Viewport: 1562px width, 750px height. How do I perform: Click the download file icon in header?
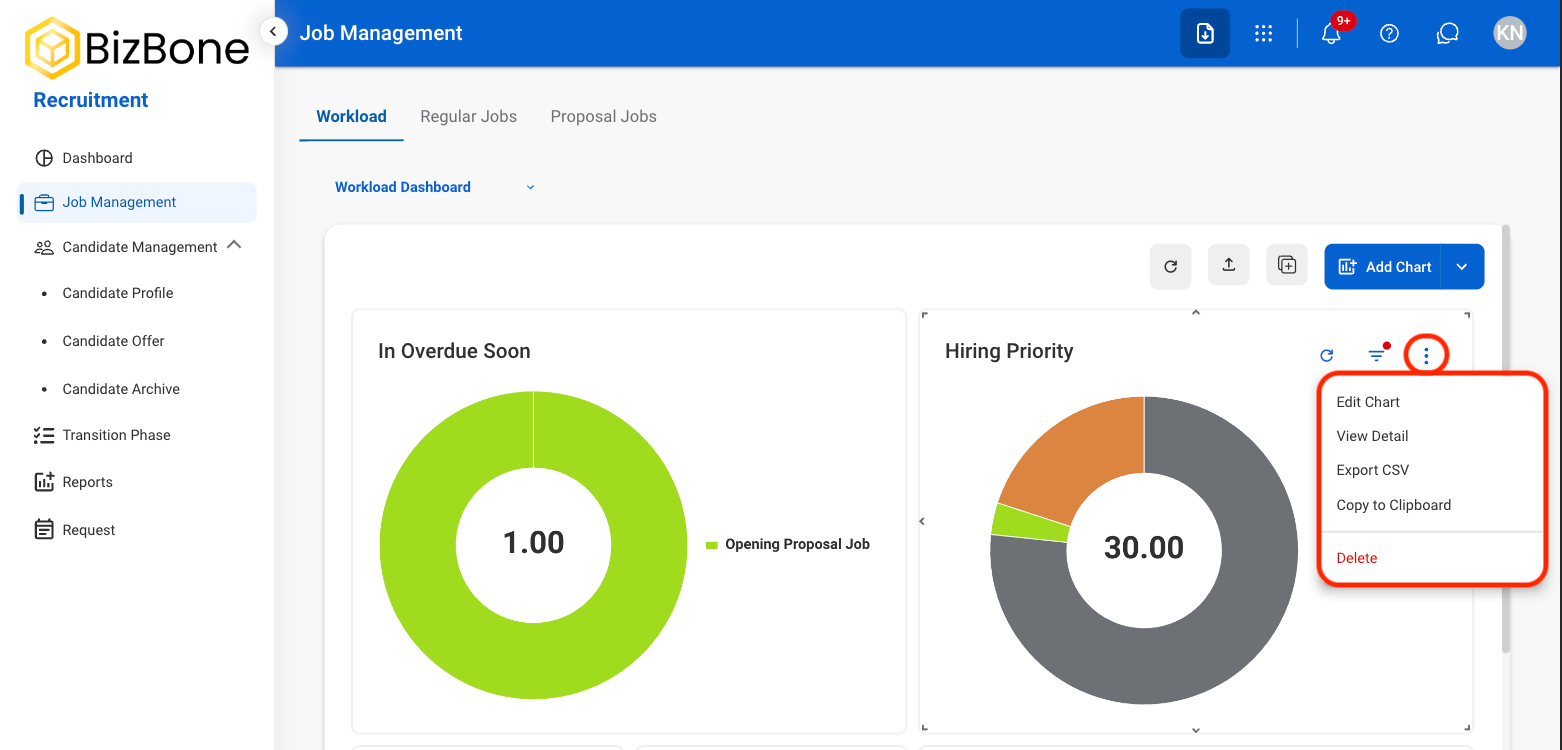pyautogui.click(x=1205, y=33)
